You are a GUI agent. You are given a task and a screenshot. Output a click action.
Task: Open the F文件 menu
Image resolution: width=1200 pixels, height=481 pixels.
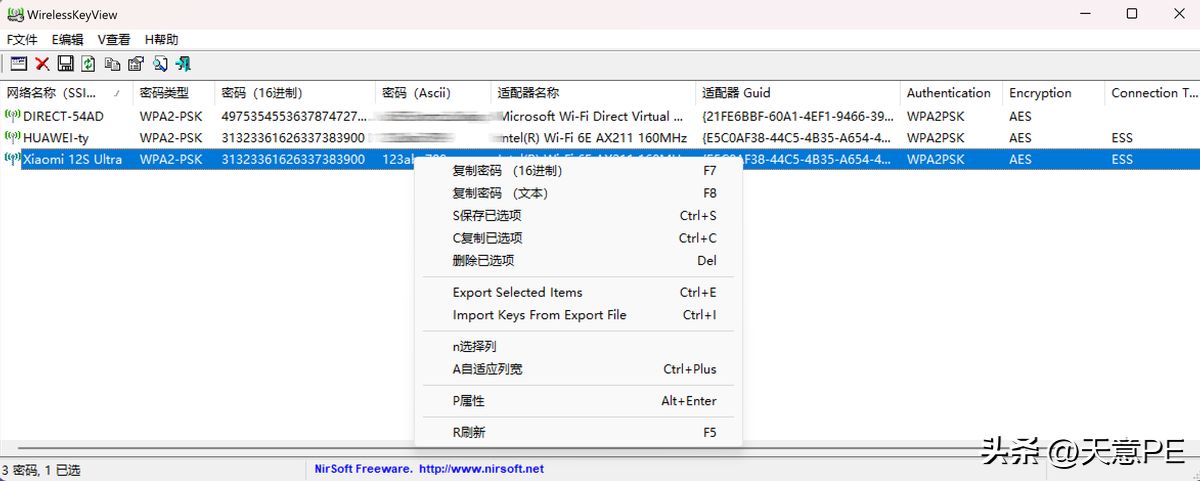point(22,39)
